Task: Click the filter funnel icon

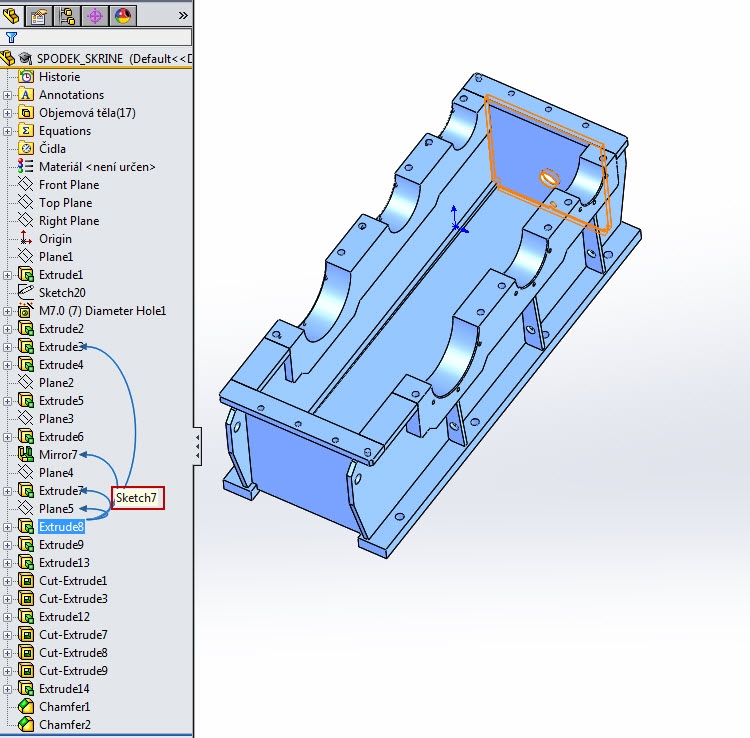Action: (x=11, y=37)
